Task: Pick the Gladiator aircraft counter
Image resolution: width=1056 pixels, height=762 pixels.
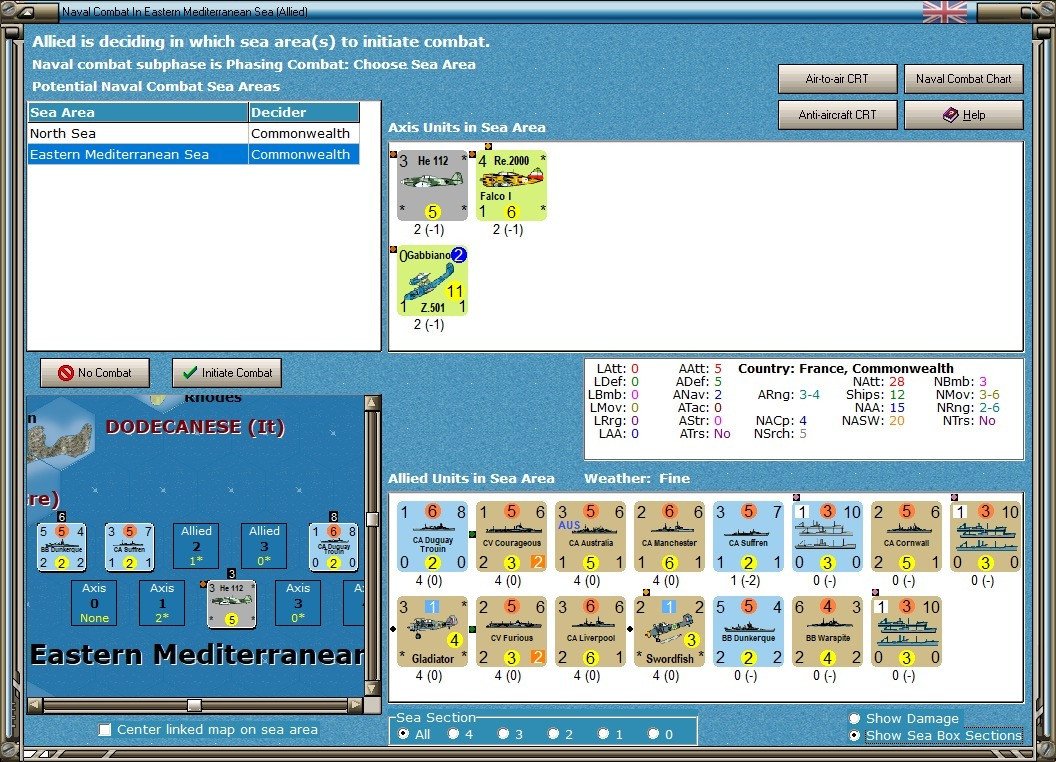Action: 432,631
